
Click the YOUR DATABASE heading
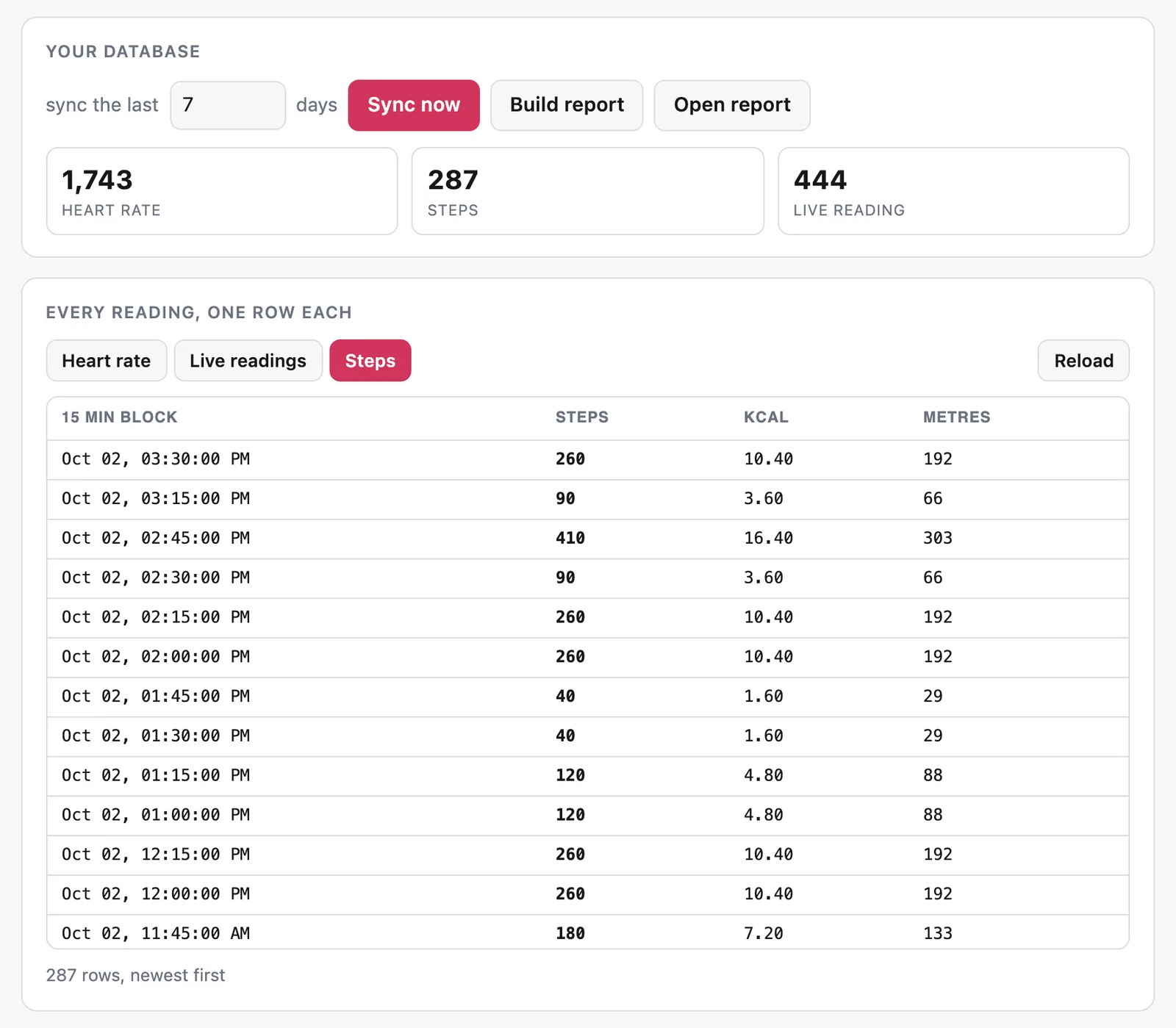123,51
